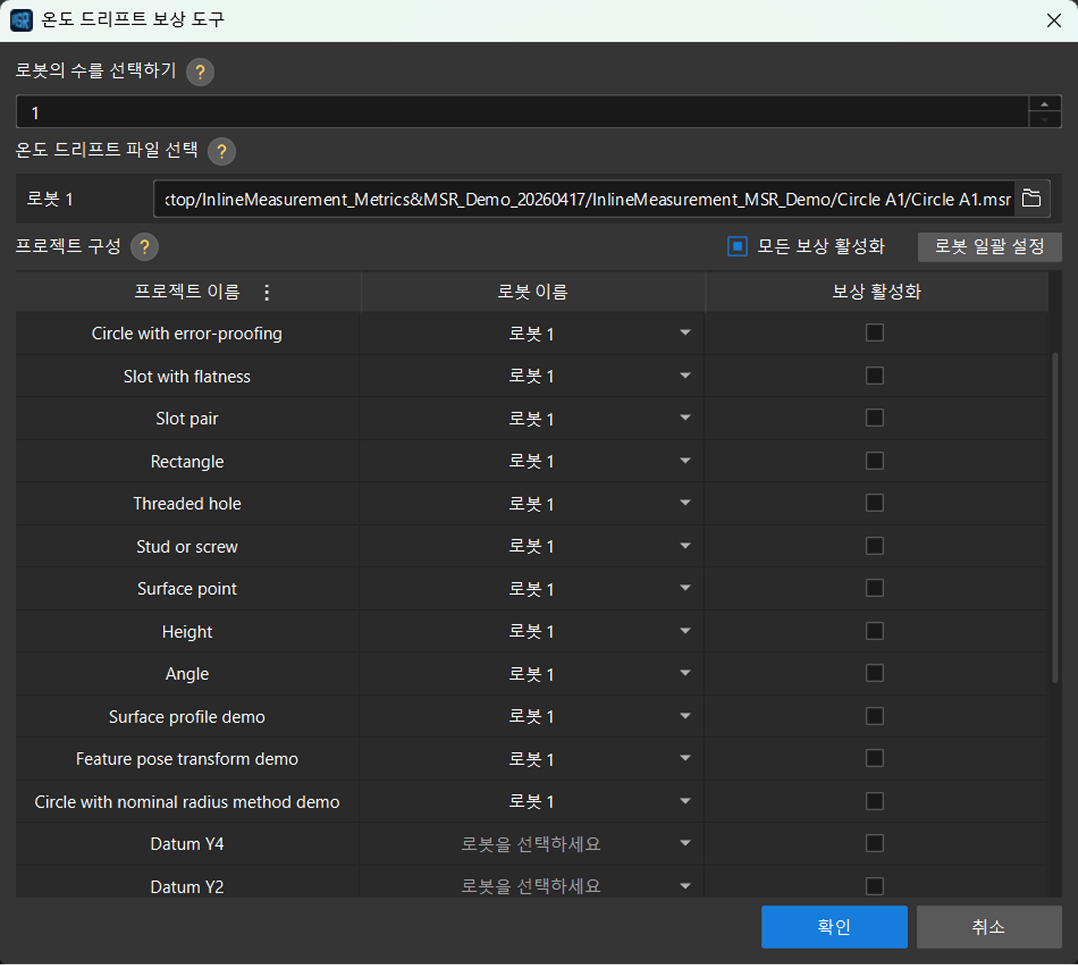Enable compensation for Circle with nominal radius method demo
The image size is (1078, 965).
pyautogui.click(x=874, y=801)
